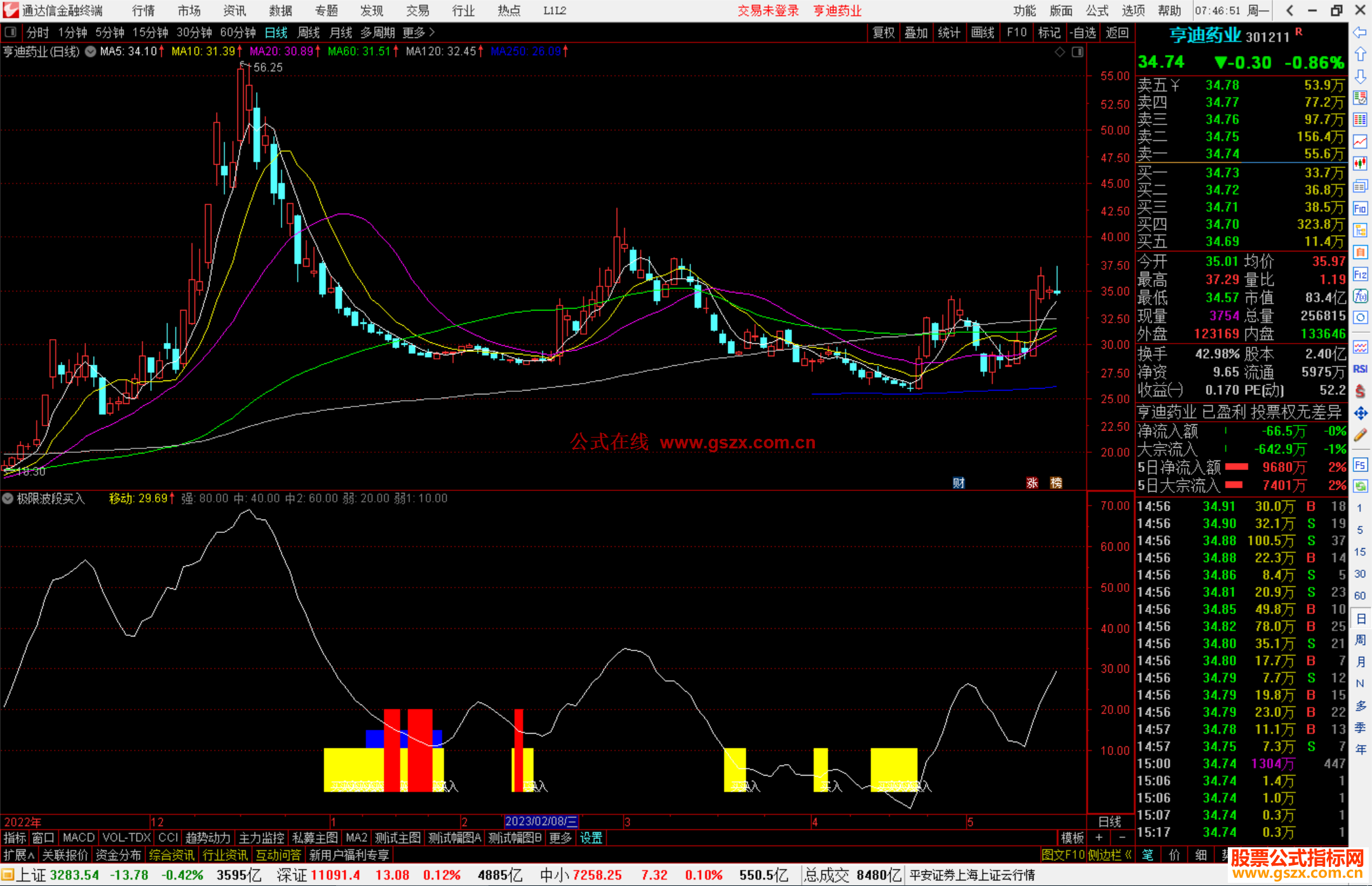Click the blue four-way move arrows icon

1360,413
